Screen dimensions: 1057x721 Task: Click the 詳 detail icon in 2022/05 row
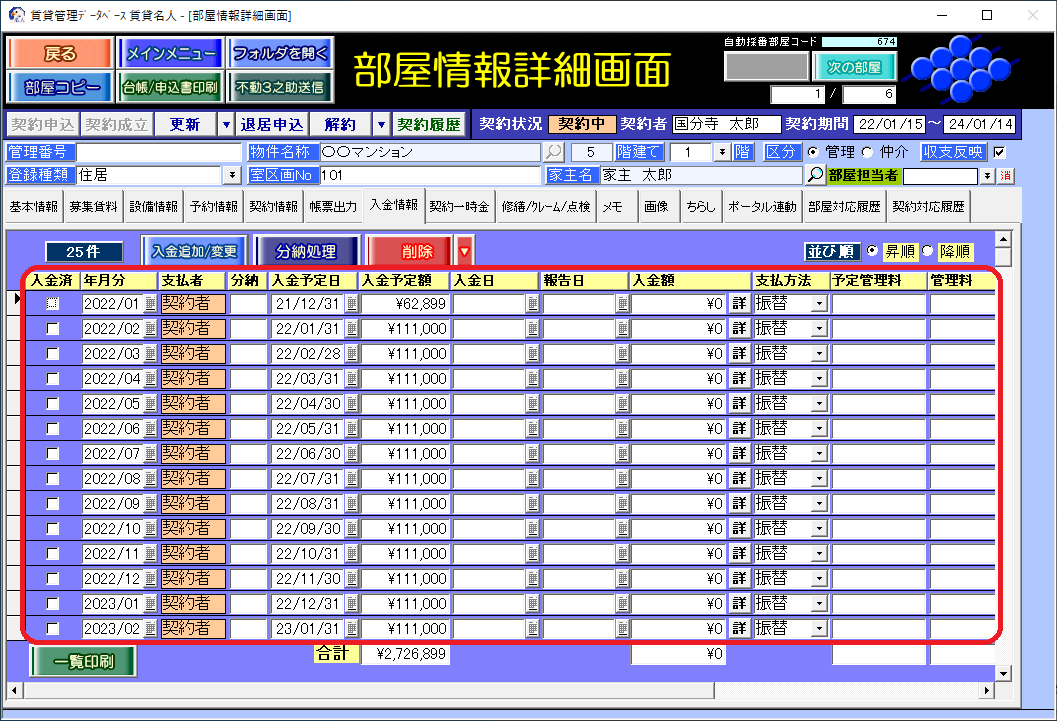[739, 404]
